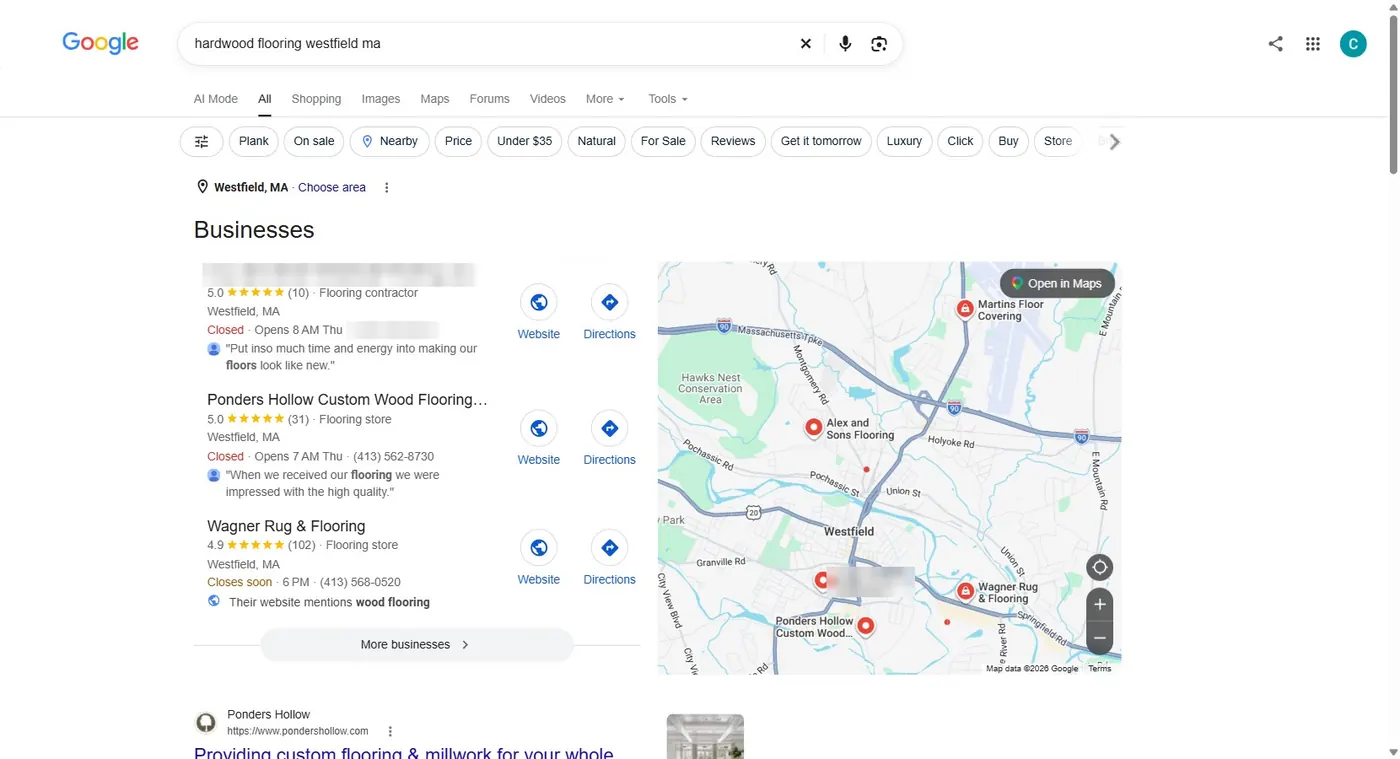Screen dimensions: 1400x759
Task: Start voice search with microphone
Action: (x=845, y=44)
